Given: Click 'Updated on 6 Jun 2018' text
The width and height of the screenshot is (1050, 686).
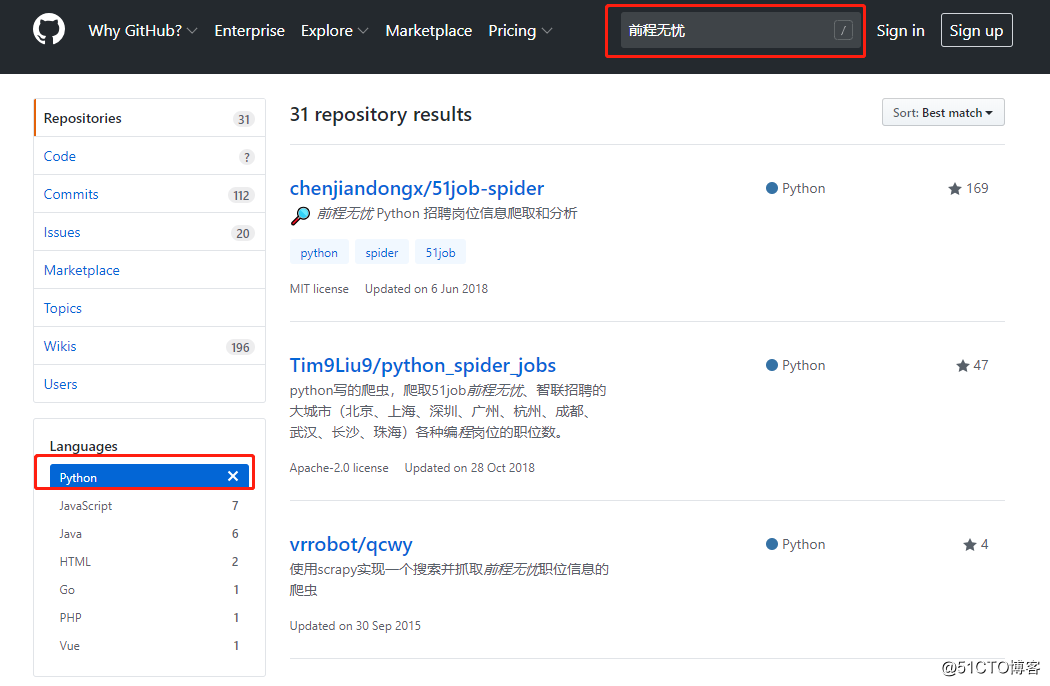Looking at the screenshot, I should (x=427, y=289).
